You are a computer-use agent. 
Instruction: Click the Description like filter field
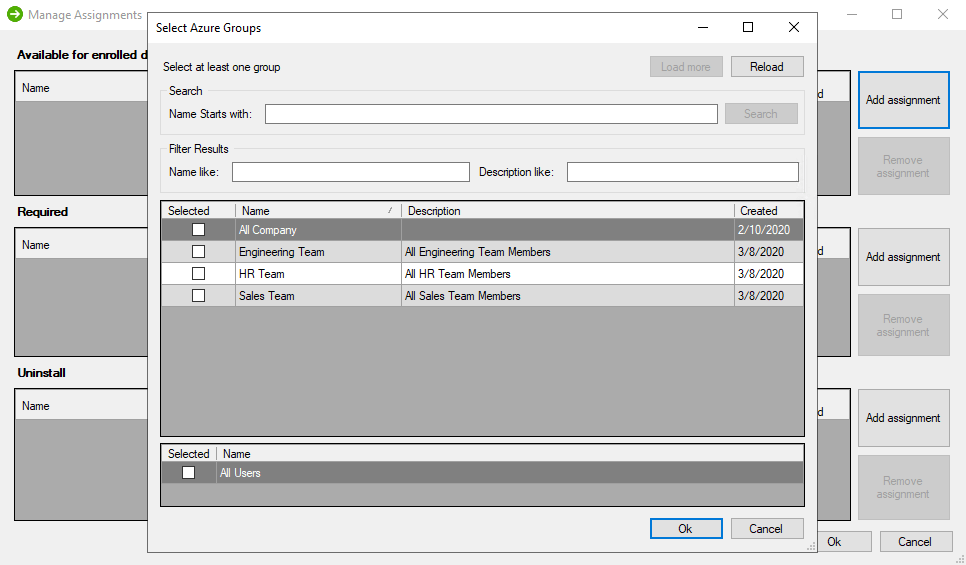point(683,172)
